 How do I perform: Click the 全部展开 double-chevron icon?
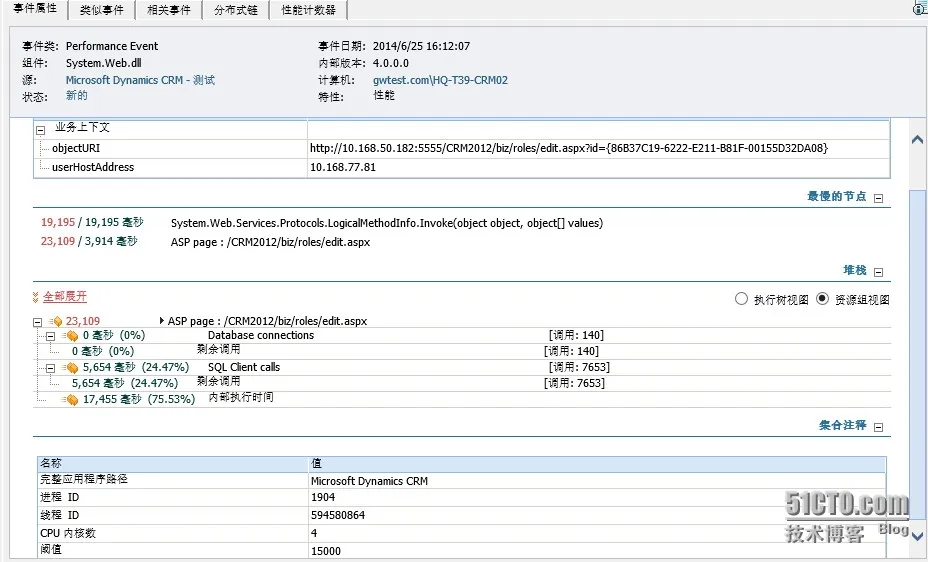(x=36, y=297)
